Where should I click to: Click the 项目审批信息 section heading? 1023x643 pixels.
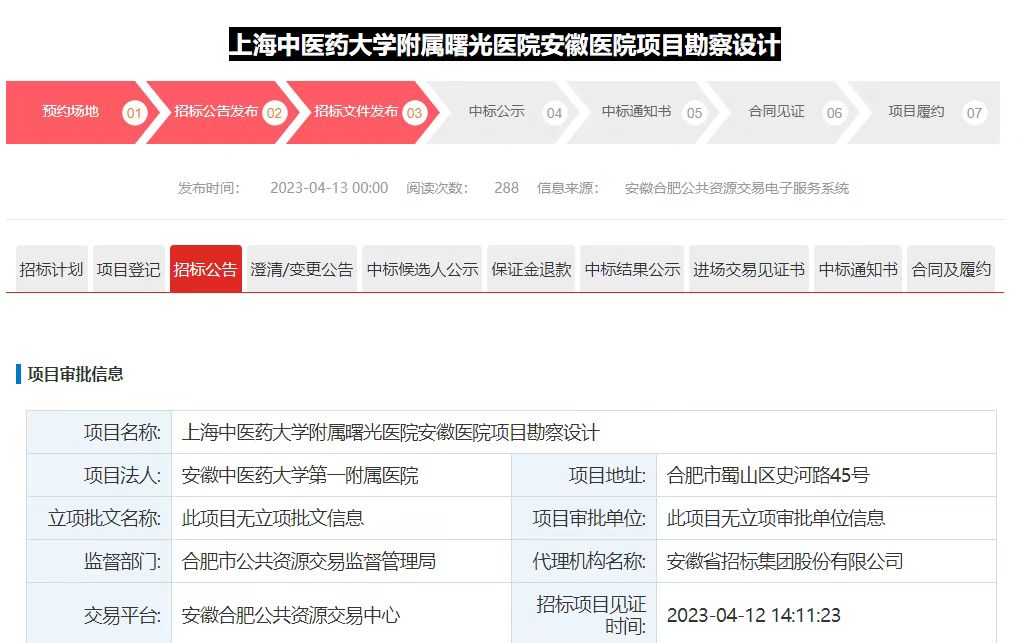click(x=75, y=374)
